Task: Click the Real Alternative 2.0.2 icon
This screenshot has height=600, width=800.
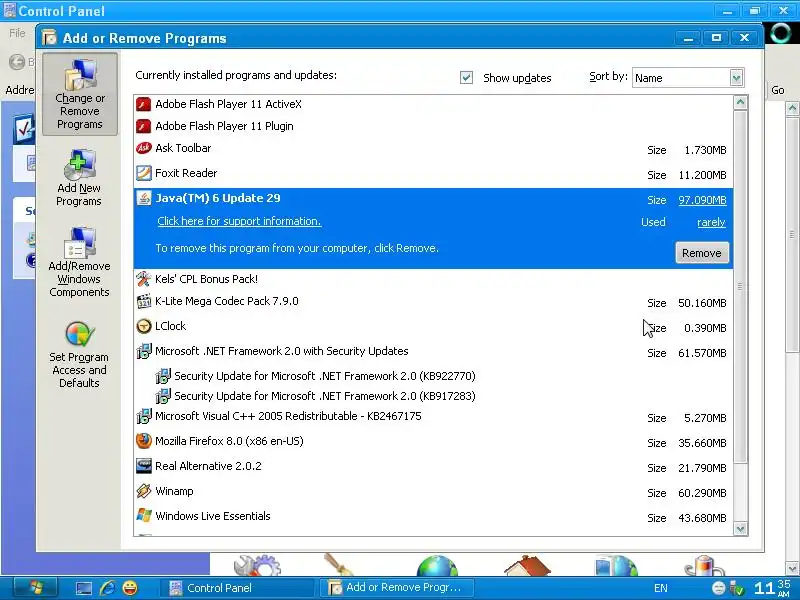Action: click(x=144, y=466)
